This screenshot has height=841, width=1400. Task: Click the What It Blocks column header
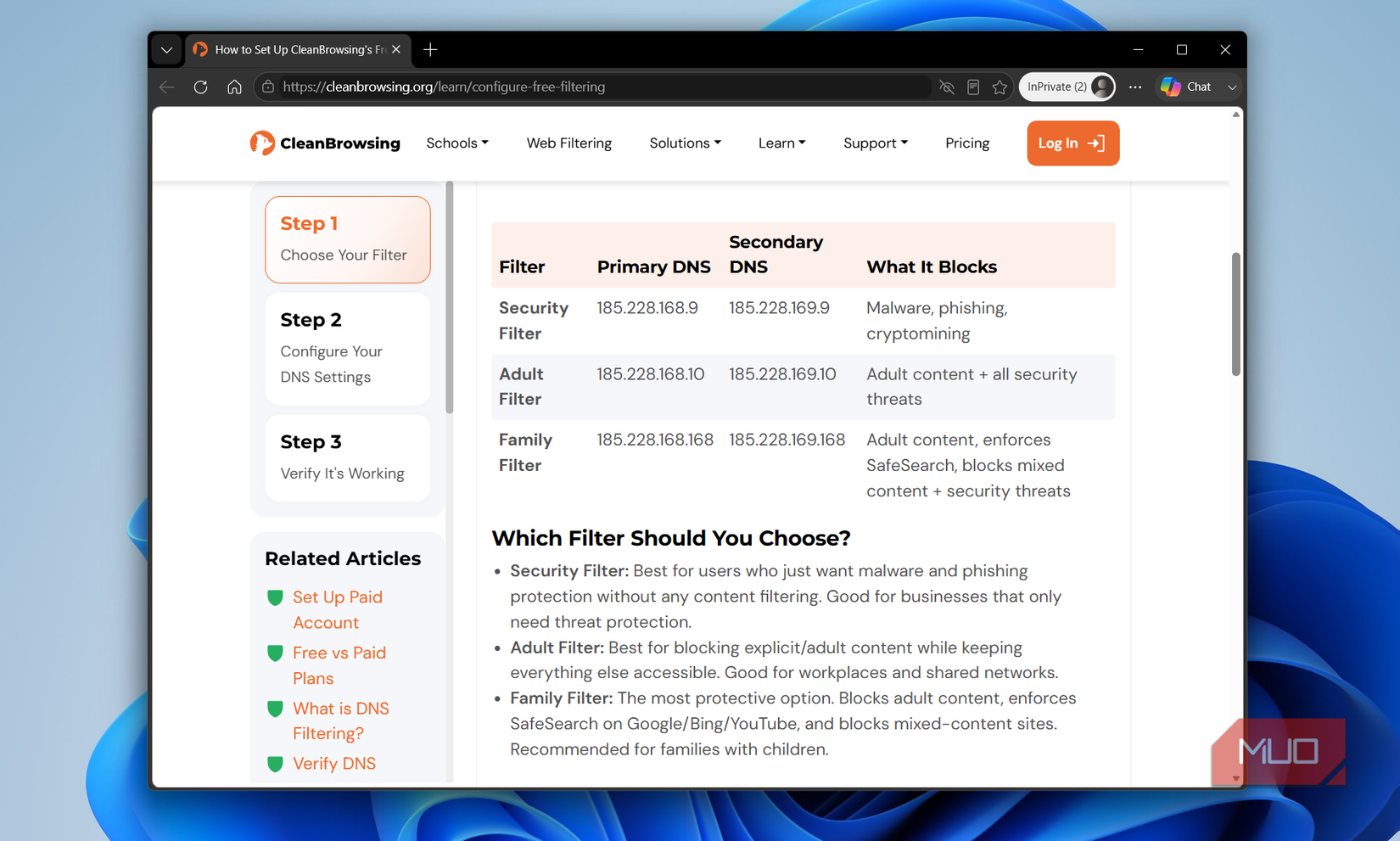(x=932, y=267)
